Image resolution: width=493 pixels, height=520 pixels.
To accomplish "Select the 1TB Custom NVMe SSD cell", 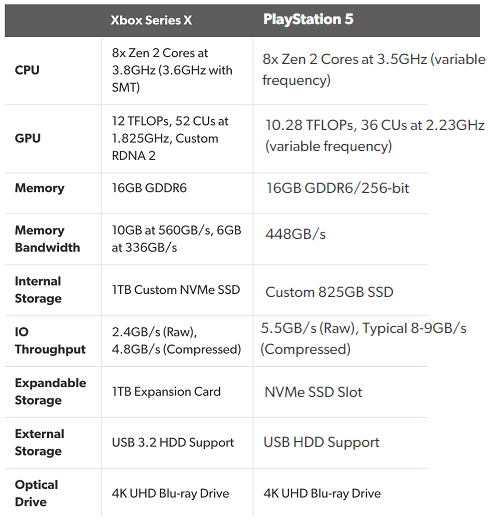I will click(x=176, y=290).
